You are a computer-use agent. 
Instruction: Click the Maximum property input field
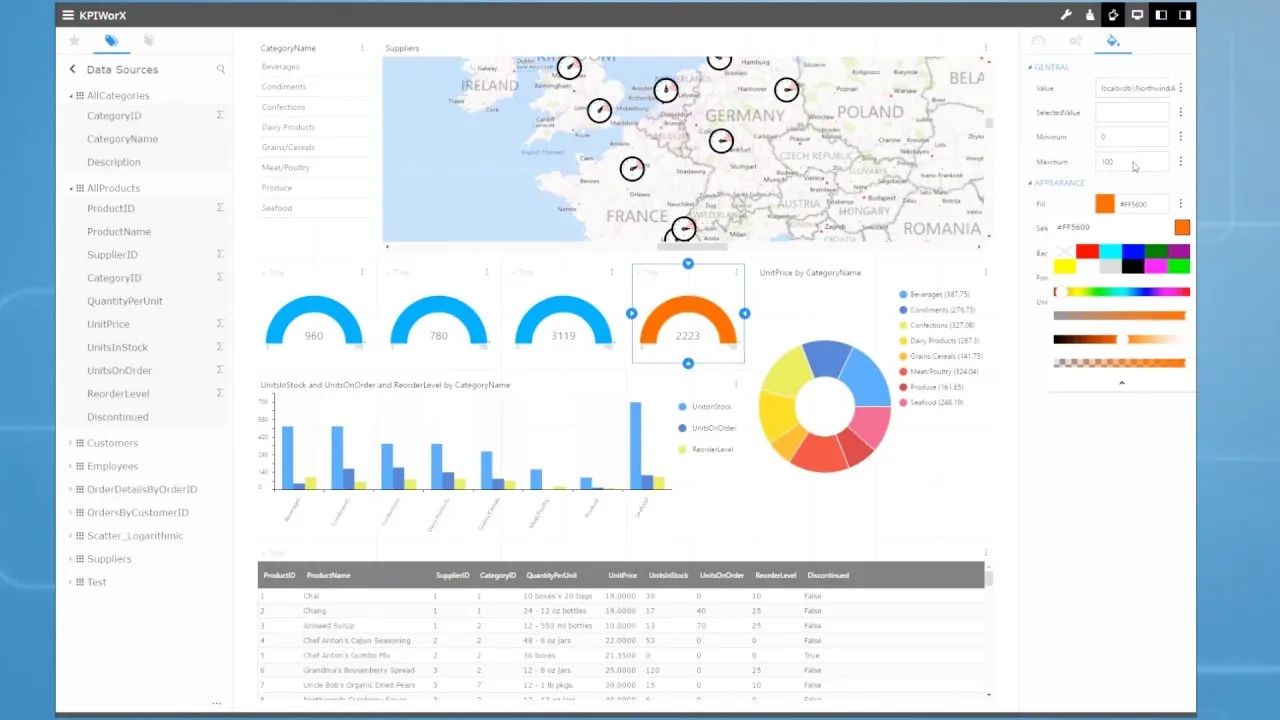[x=1132, y=161]
